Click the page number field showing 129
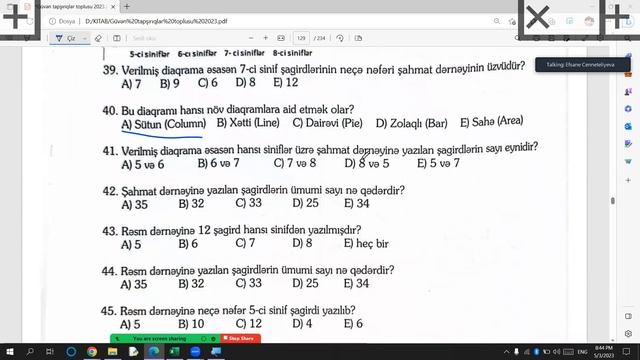This screenshot has height=360, width=640. (301, 38)
